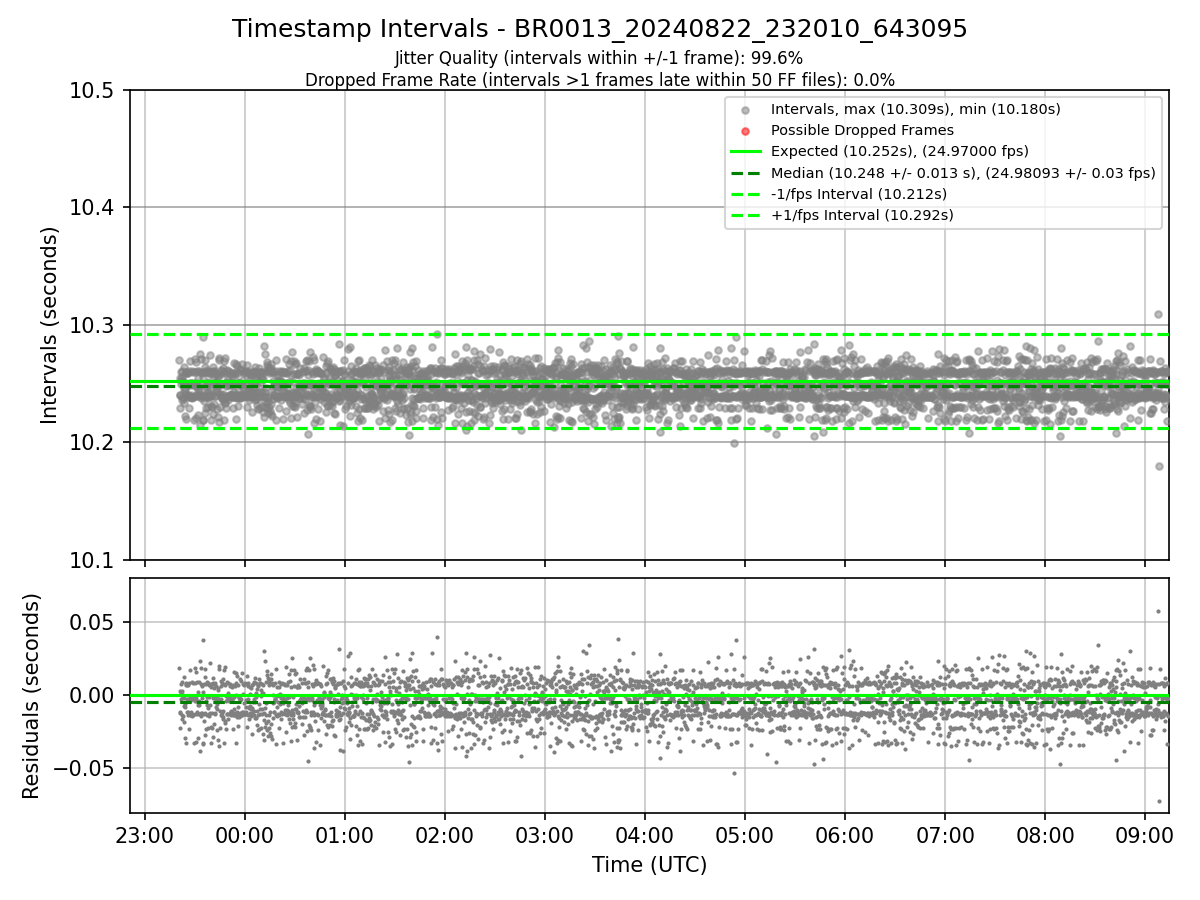The width and height of the screenshot is (1200, 900).
Task: Click the x-axis tick label '03:00'
Action: point(545,834)
